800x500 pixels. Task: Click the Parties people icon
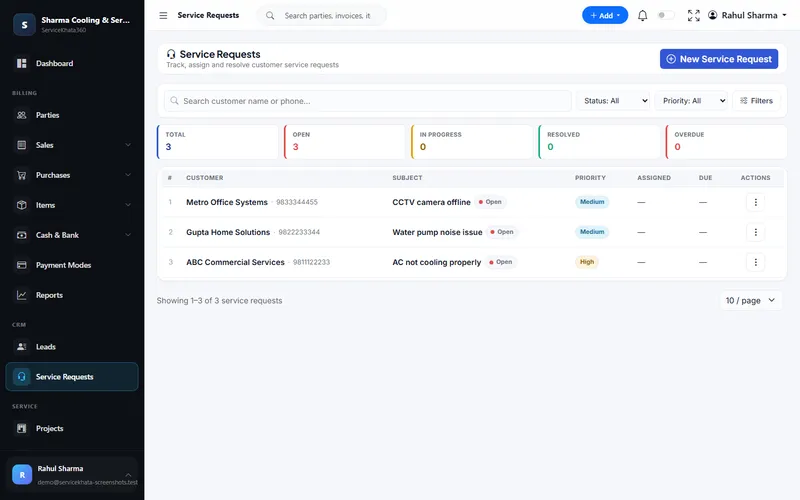[x=21, y=115]
